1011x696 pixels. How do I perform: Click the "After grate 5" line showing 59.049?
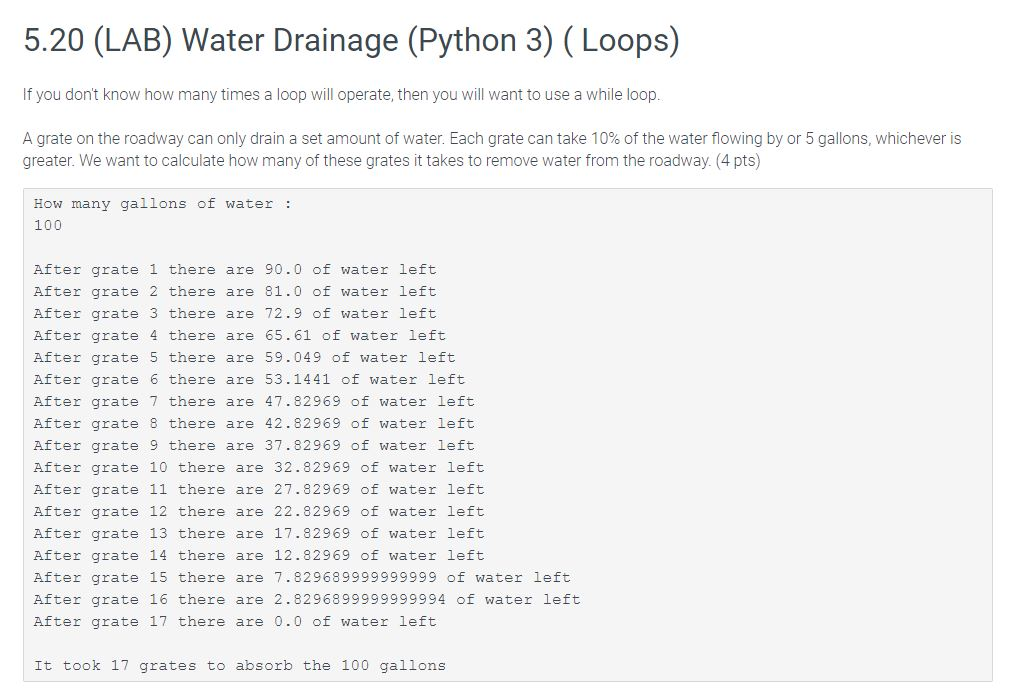[x=244, y=358]
